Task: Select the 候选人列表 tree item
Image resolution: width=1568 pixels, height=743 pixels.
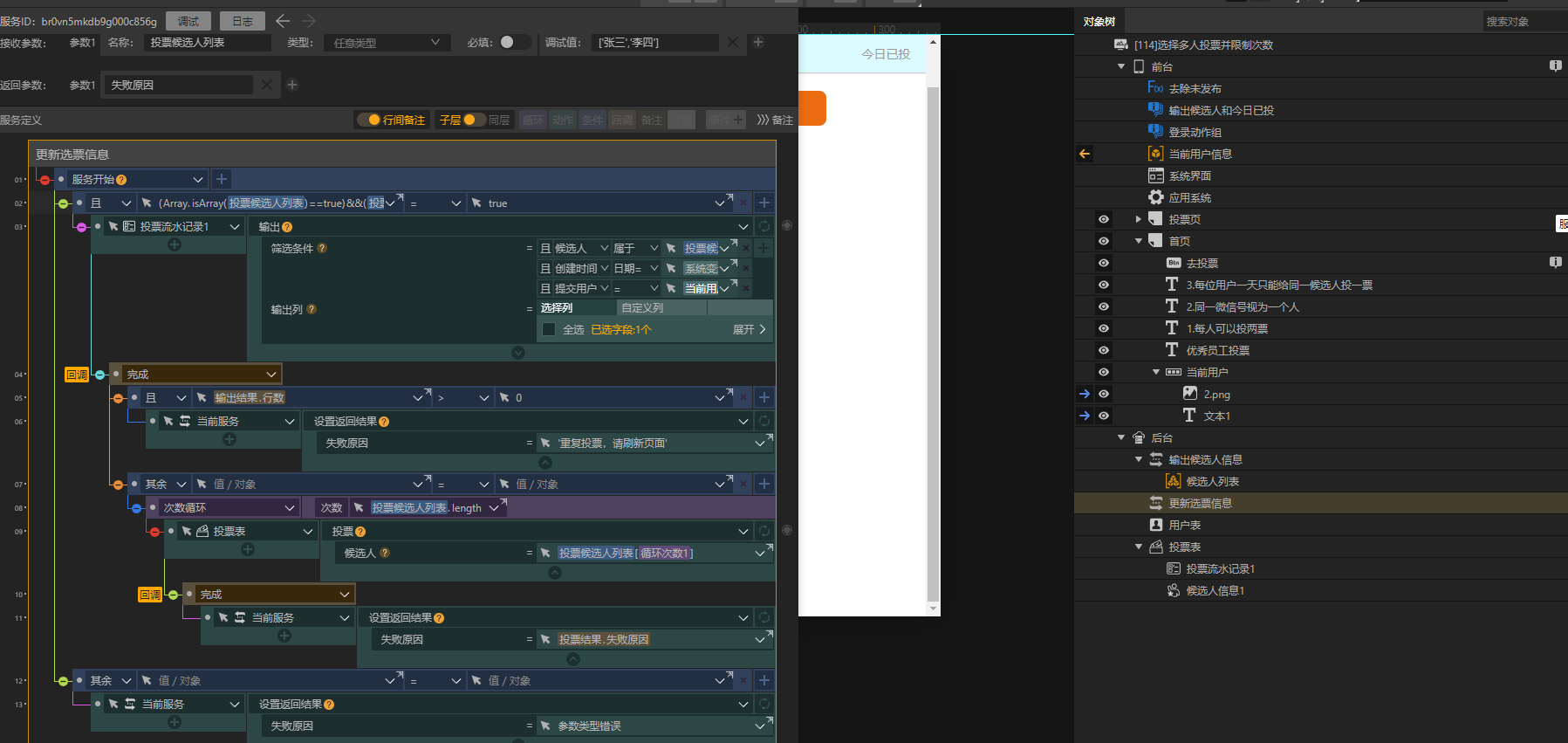Action: coord(1212,481)
